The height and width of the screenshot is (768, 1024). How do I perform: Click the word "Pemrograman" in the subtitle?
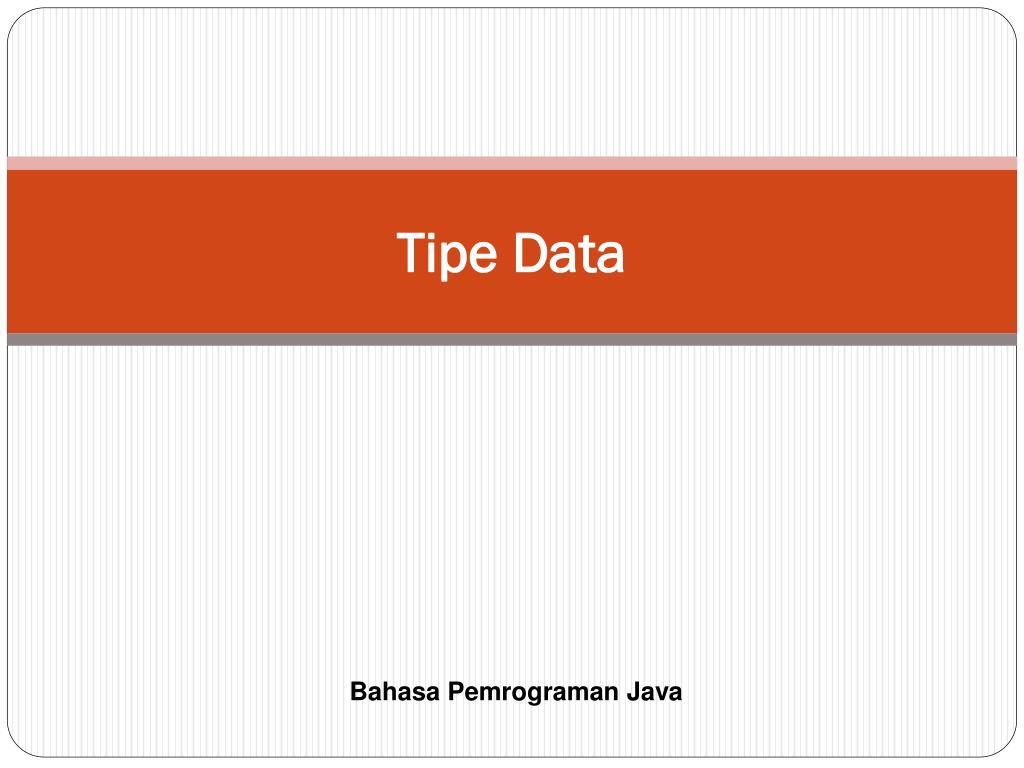click(x=533, y=692)
